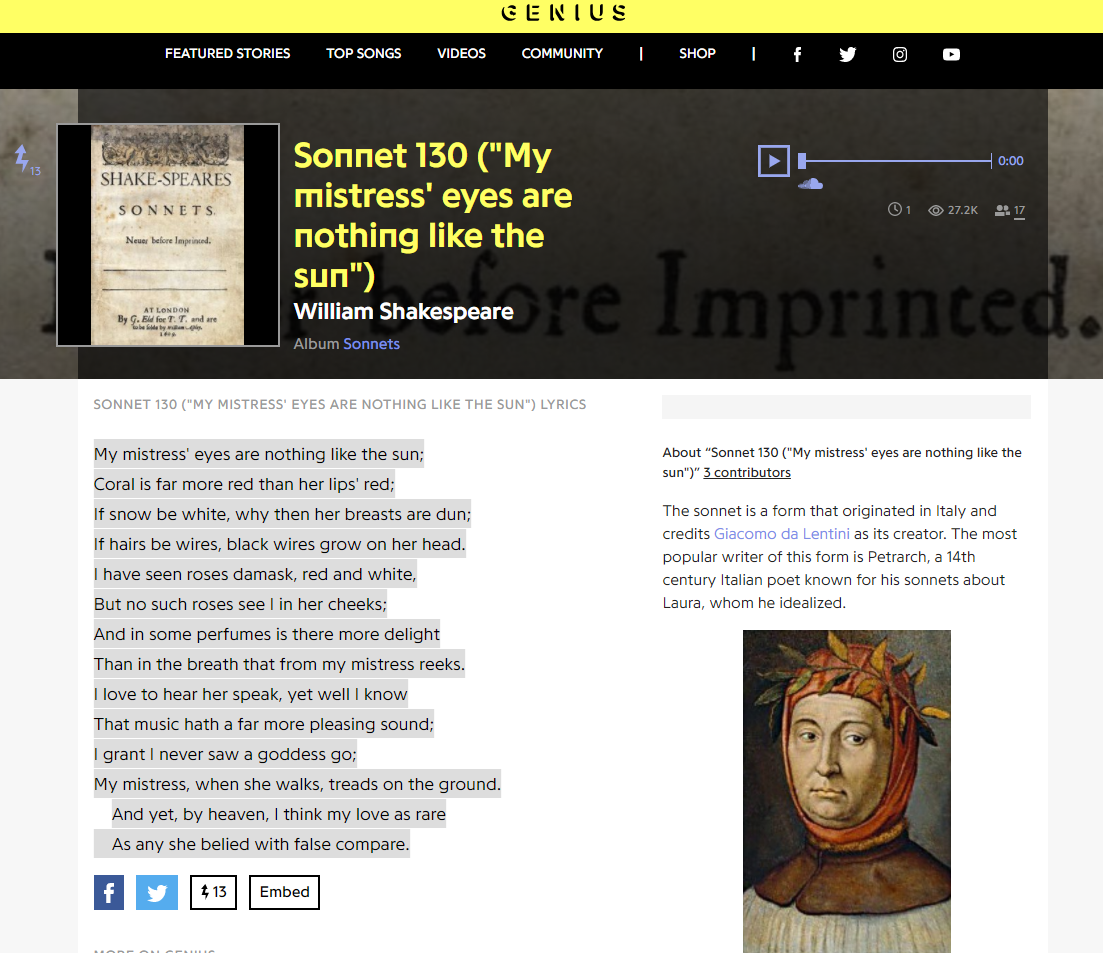Open the Community menu item
The image size is (1103, 953).
pyautogui.click(x=562, y=53)
